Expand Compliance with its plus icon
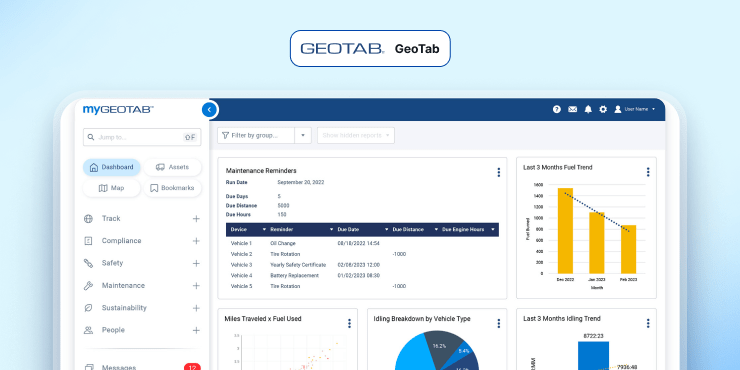This screenshot has width=740, height=370. (196, 241)
